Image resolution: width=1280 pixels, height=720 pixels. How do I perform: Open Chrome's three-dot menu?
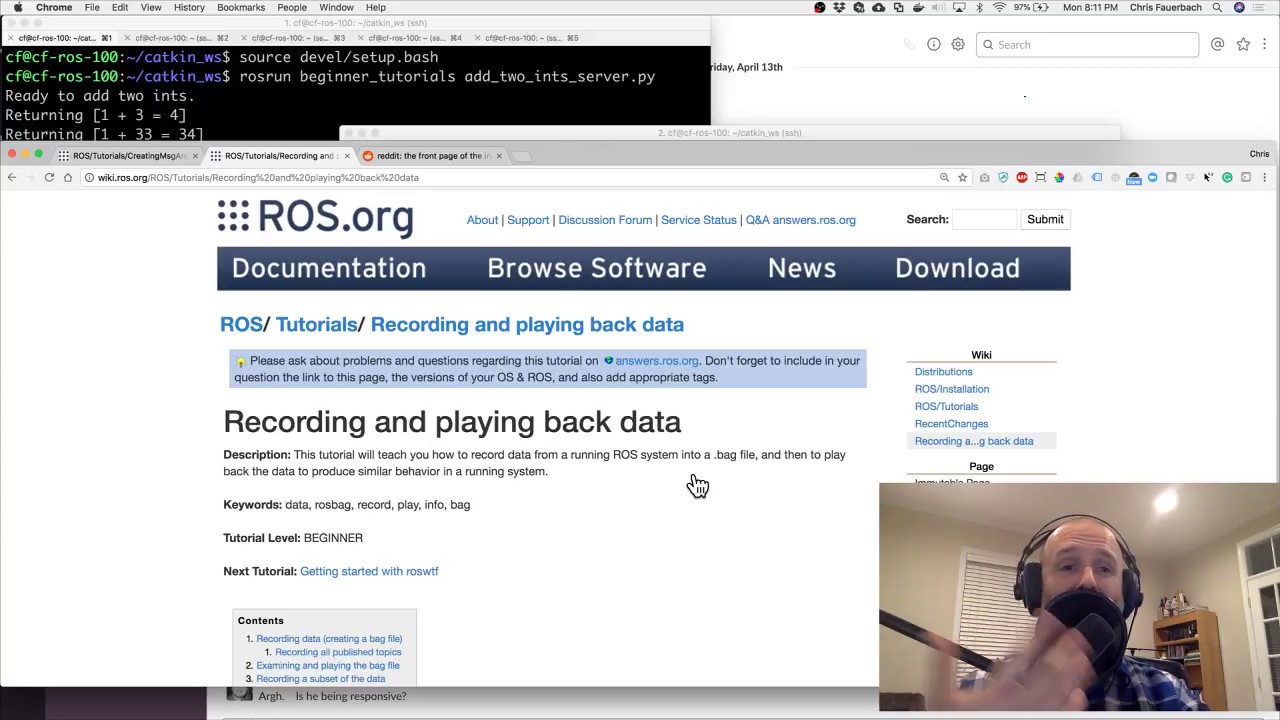pos(1264,177)
